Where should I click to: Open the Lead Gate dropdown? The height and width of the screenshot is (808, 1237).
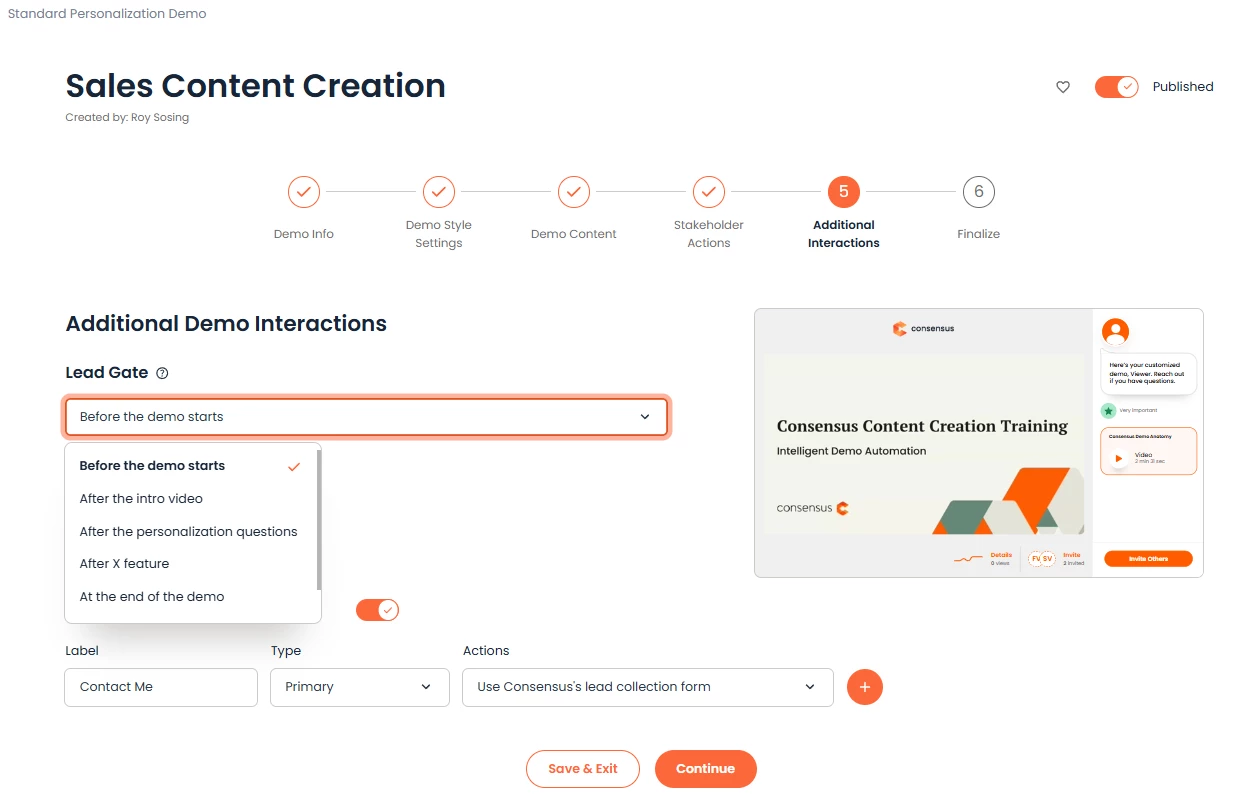tap(366, 417)
